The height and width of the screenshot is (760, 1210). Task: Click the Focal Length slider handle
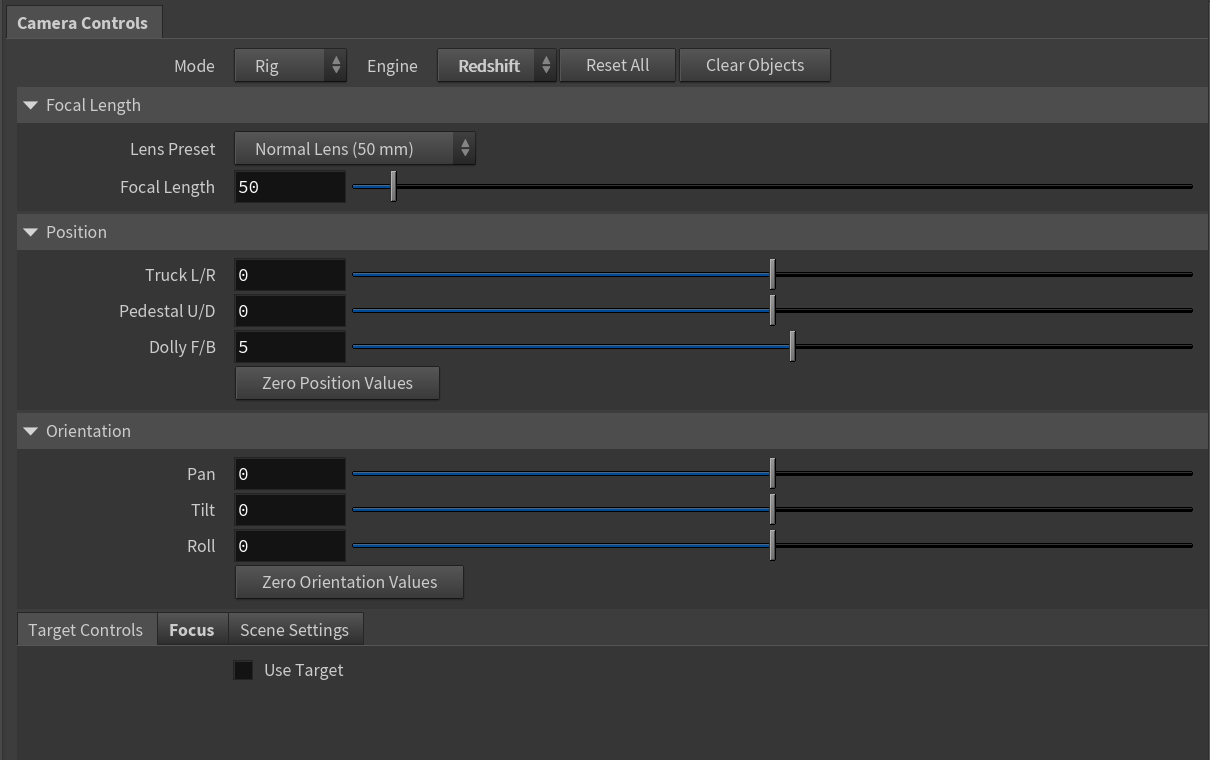pyautogui.click(x=393, y=187)
